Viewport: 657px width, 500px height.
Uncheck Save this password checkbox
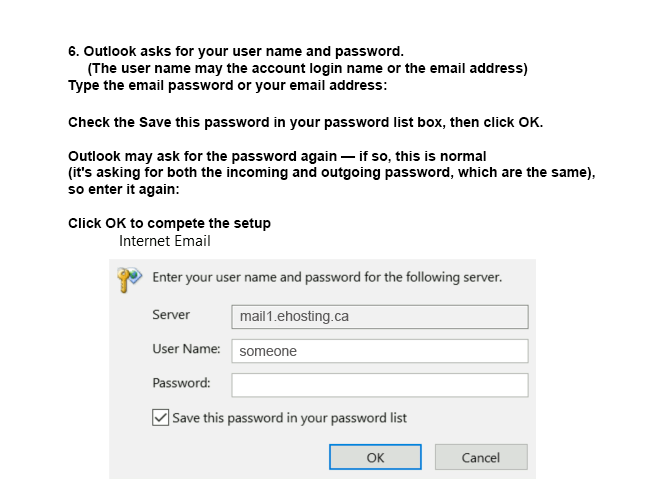click(x=160, y=418)
